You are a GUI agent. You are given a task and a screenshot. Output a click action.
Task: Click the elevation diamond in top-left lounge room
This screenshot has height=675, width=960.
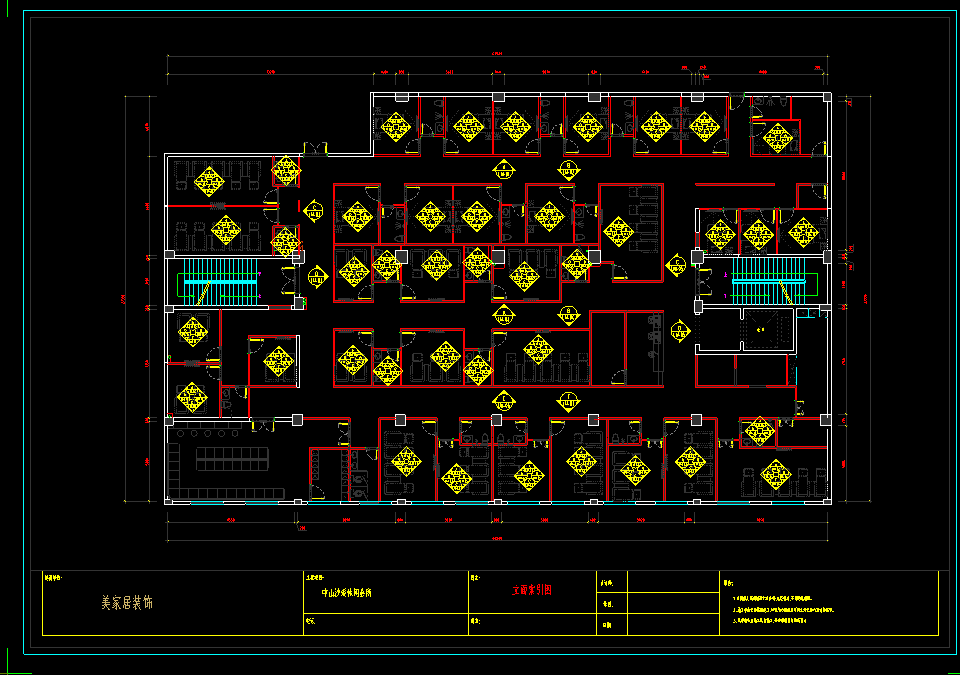coord(209,182)
